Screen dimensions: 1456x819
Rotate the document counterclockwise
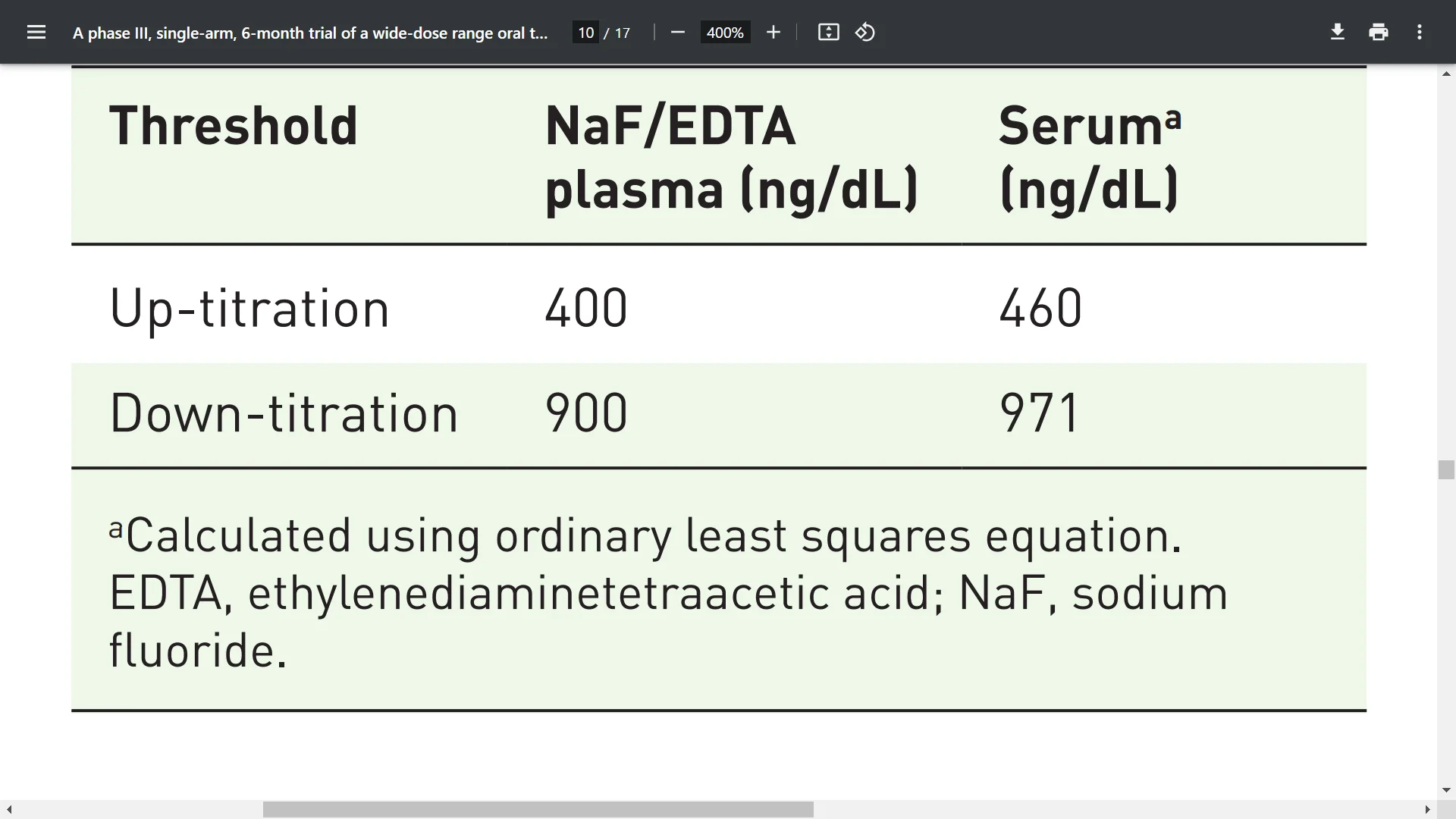point(865,33)
